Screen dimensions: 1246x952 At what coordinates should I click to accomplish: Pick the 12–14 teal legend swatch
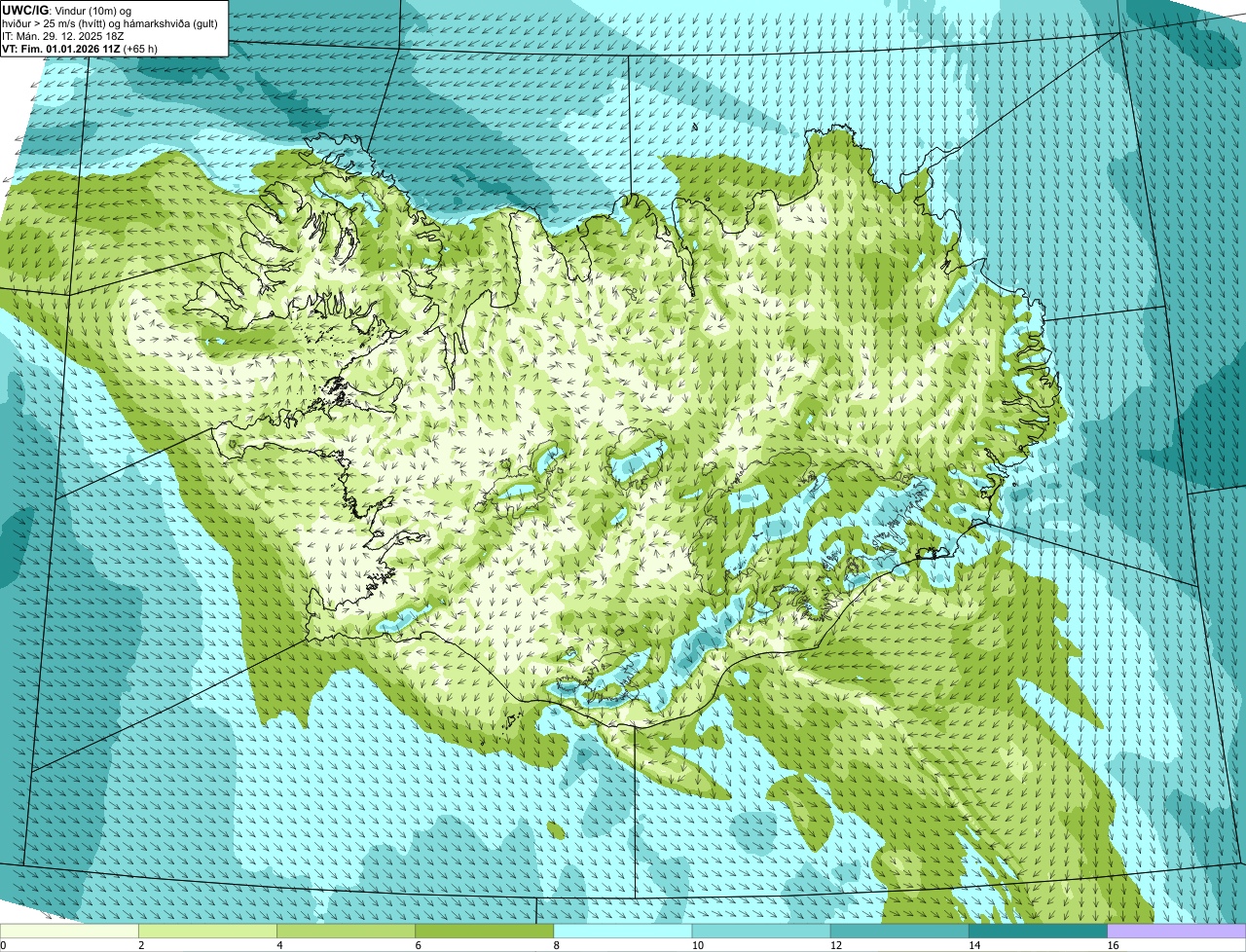(x=899, y=932)
